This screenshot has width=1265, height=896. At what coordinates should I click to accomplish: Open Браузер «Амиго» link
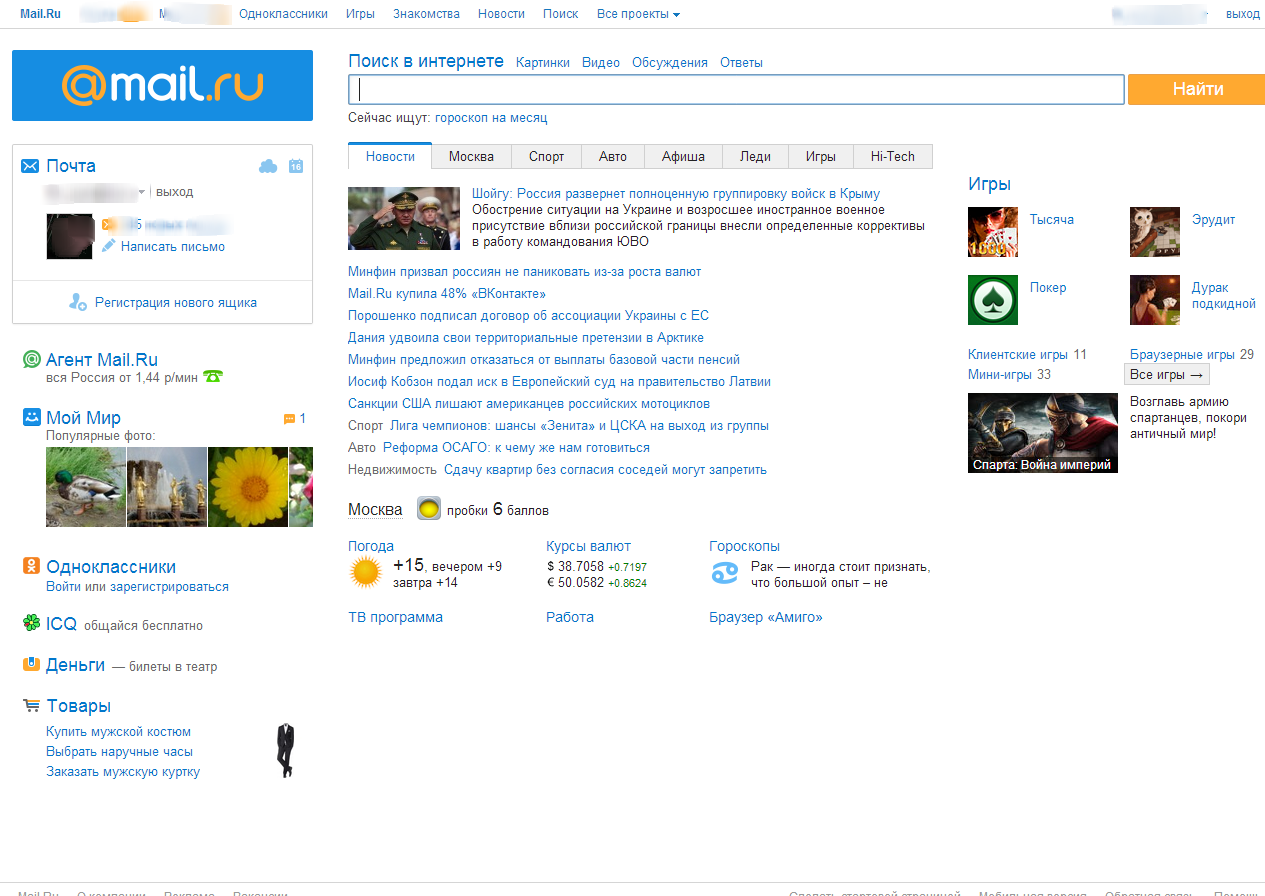[766, 617]
